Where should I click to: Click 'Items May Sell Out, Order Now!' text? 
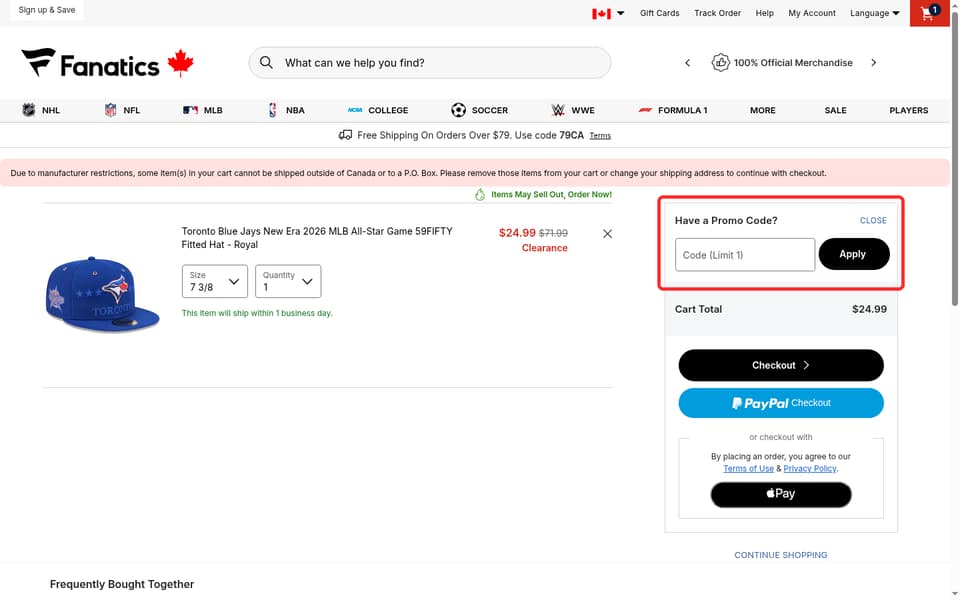[x=551, y=195]
